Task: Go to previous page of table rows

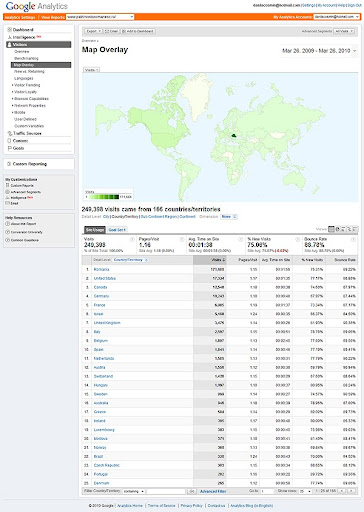Action: click(x=342, y=491)
